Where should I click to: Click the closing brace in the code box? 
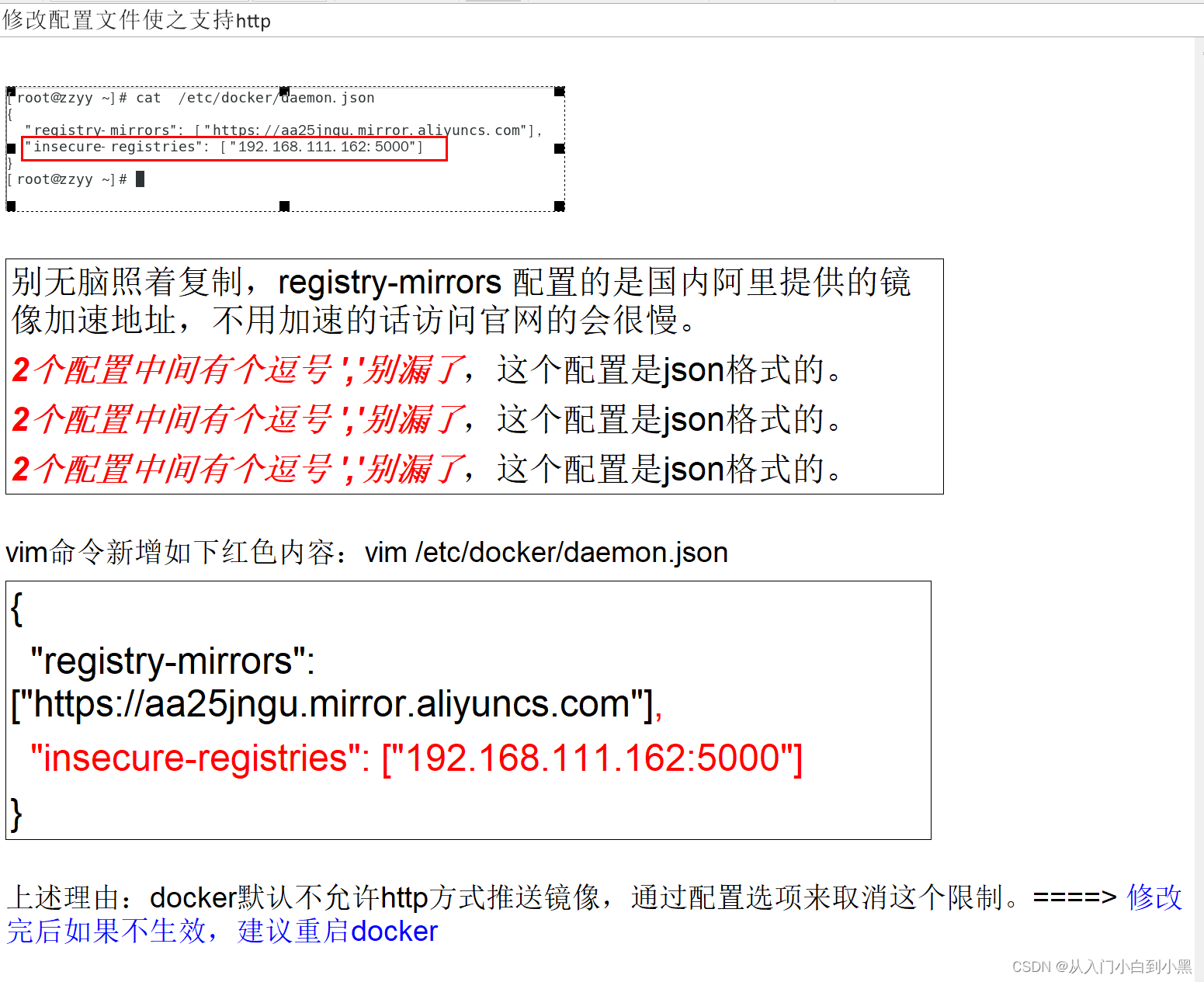pos(16,814)
